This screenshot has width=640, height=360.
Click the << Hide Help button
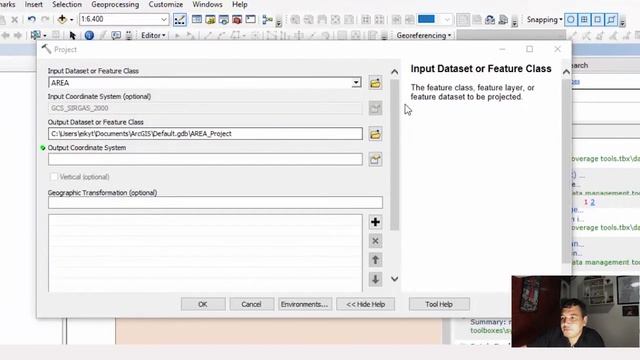click(x=365, y=304)
